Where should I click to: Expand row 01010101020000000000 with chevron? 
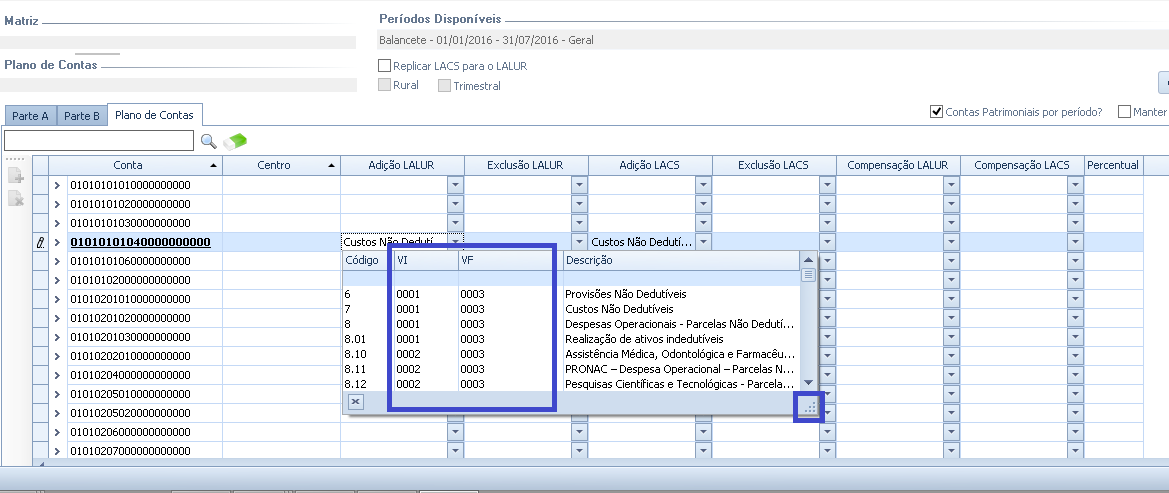pos(58,204)
